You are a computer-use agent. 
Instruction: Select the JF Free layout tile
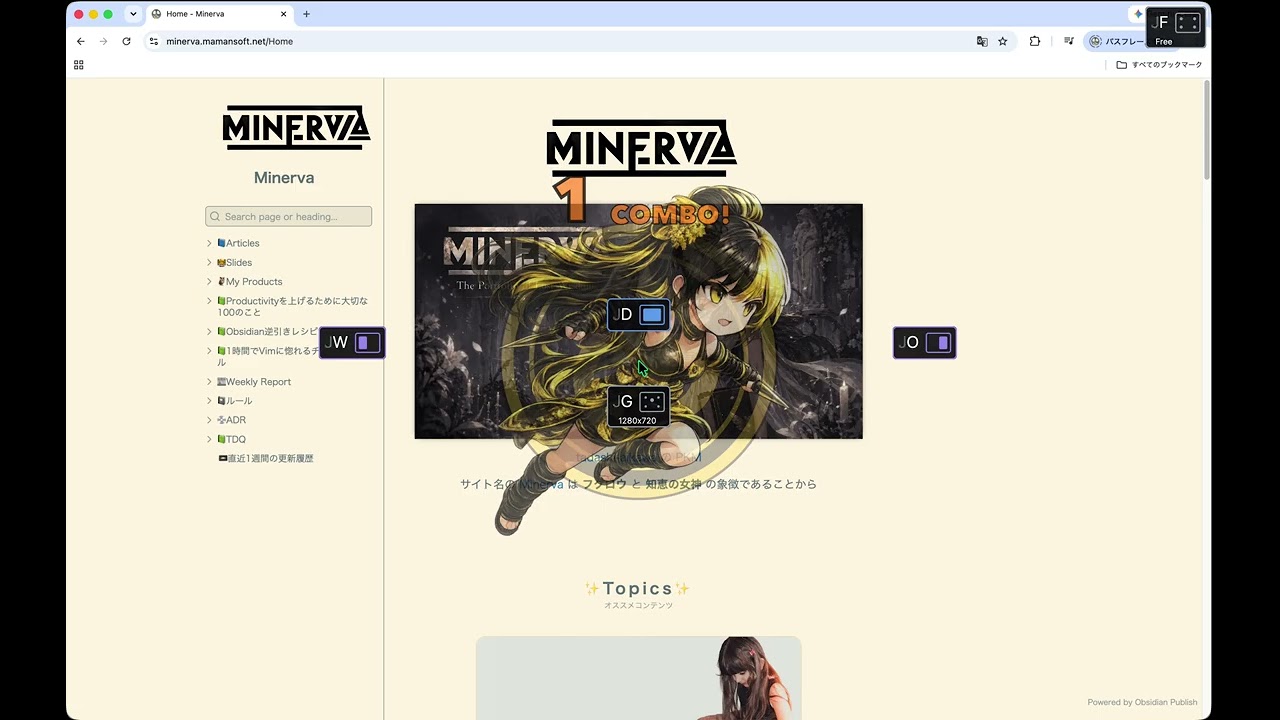[1175, 28]
